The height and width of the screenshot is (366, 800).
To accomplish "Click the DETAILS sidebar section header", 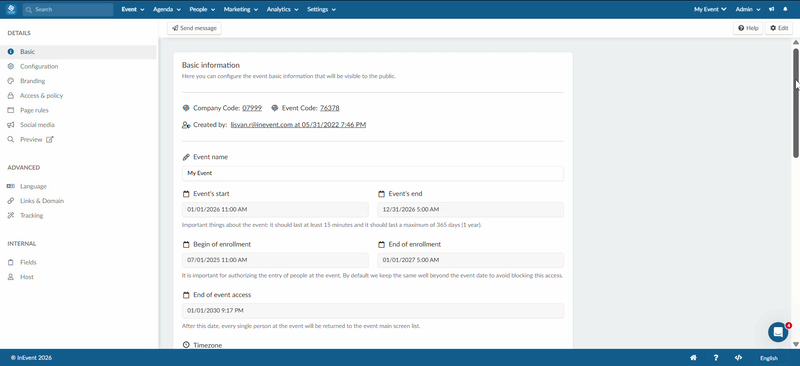I will pos(19,33).
